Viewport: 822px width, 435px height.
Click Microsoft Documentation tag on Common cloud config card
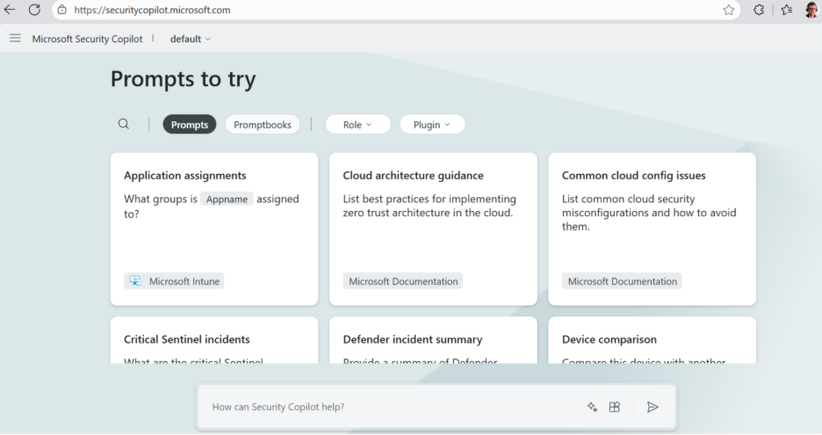point(622,281)
